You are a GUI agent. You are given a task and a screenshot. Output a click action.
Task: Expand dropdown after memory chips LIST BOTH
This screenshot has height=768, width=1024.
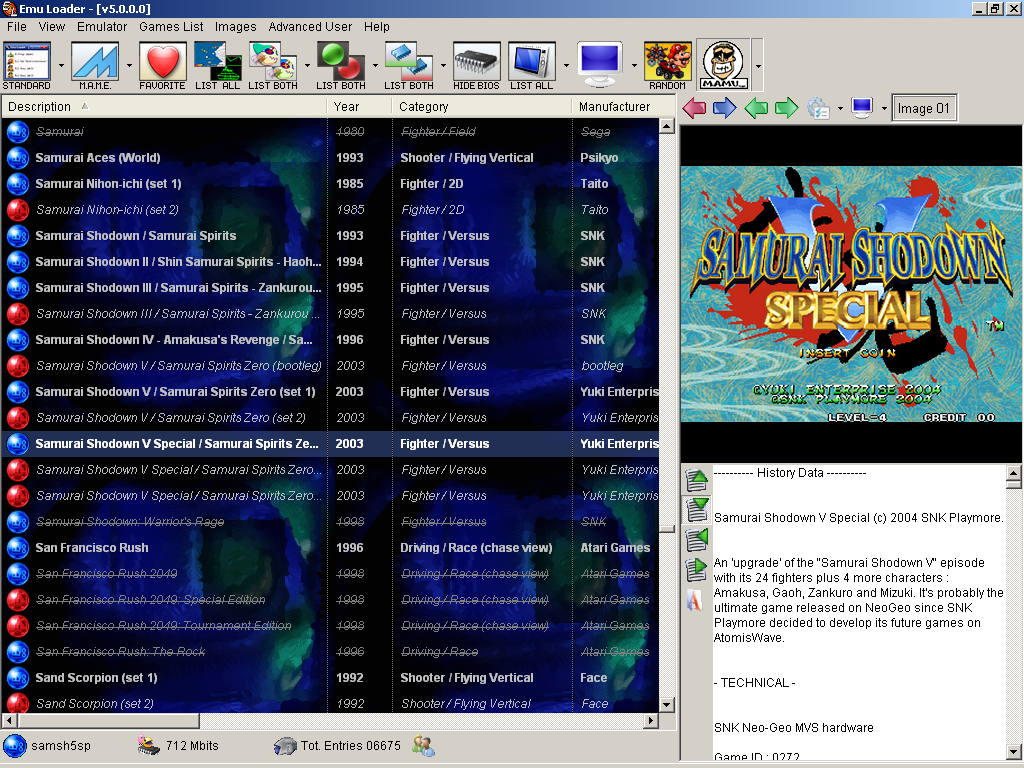tap(443, 66)
